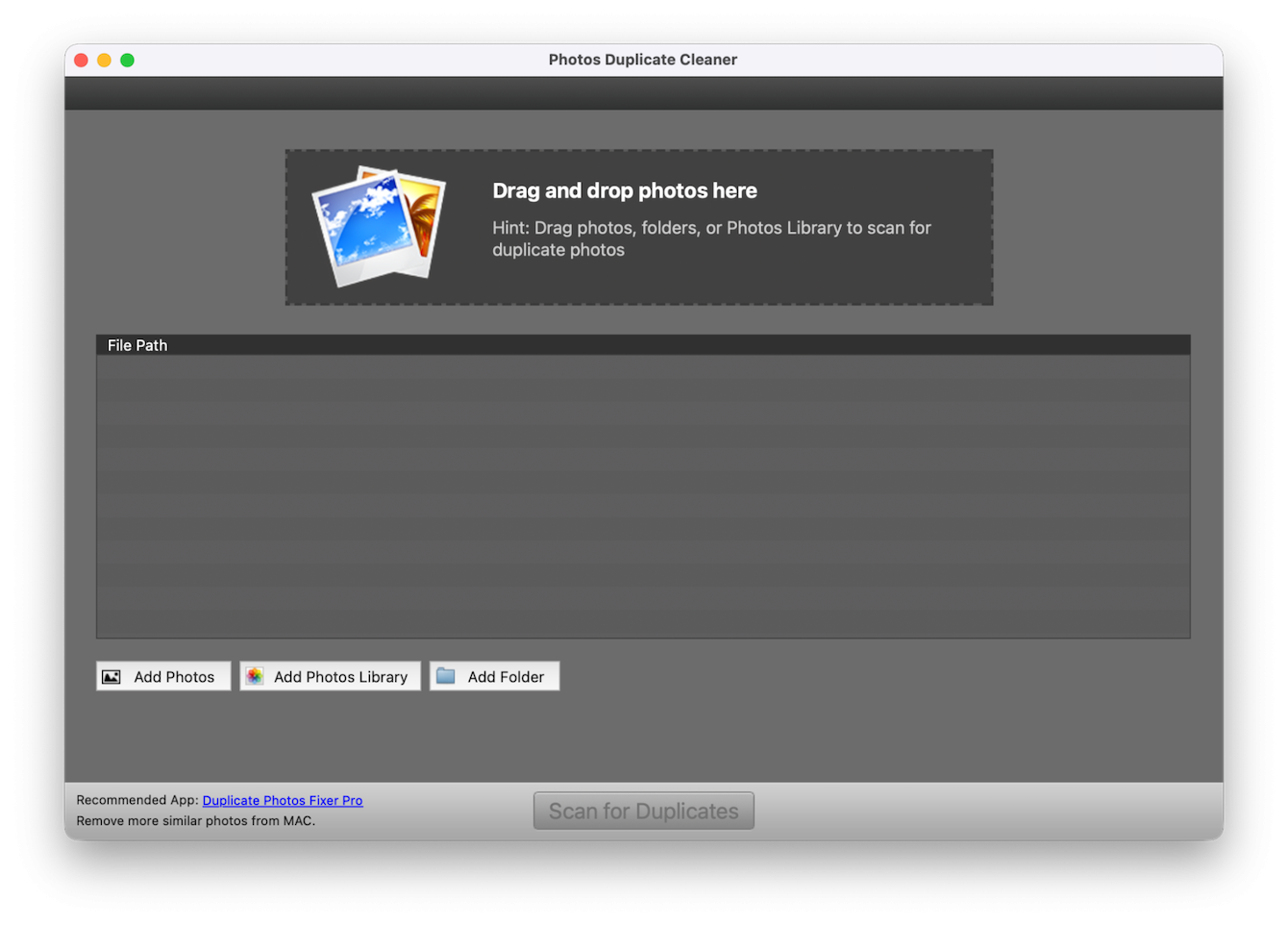Click the blue folder icon on Add Folder
This screenshot has height=926, width=1288.
click(x=445, y=676)
